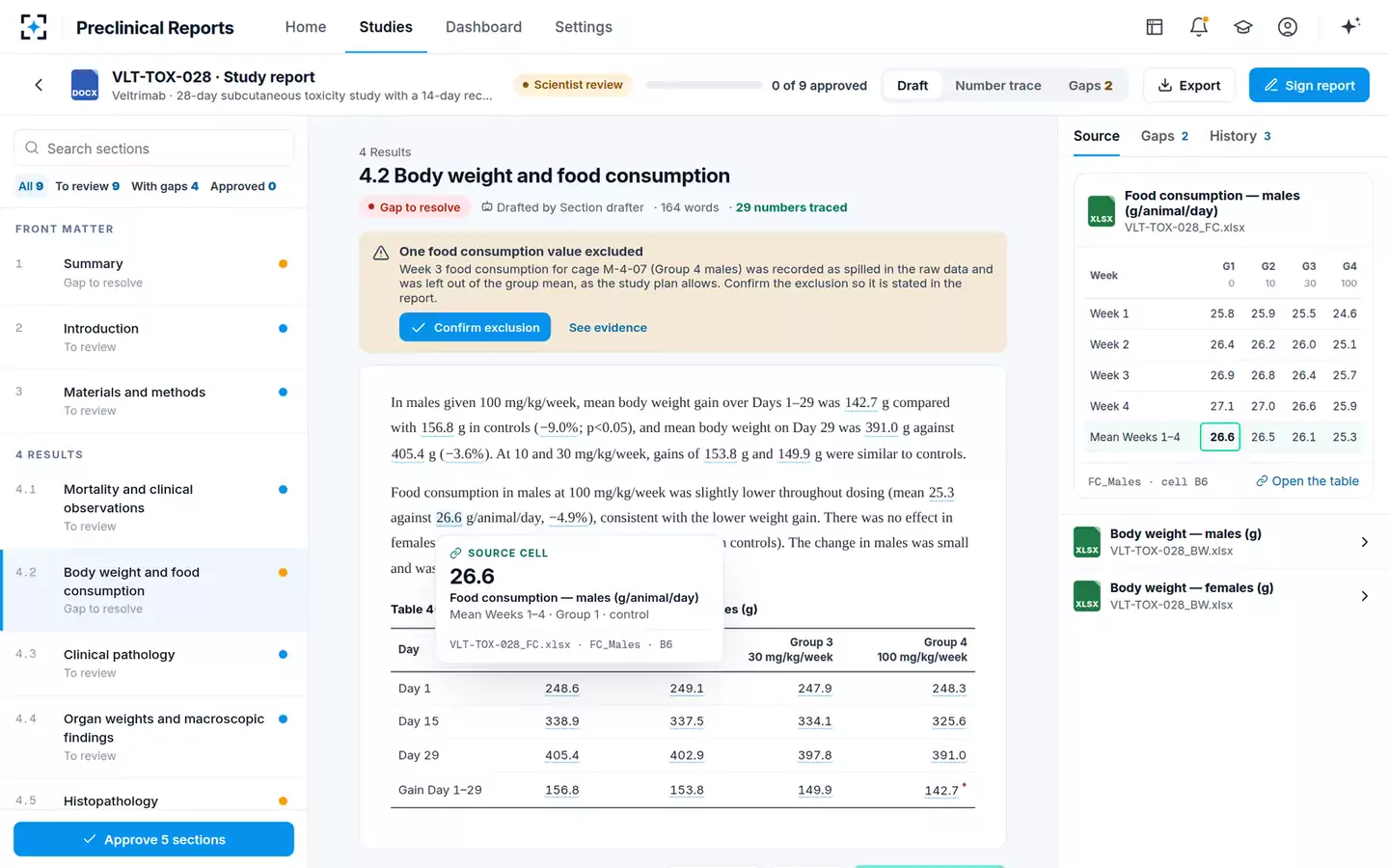Select the Number trace view
Image resolution: width=1389 pixels, height=868 pixels.
998,85
